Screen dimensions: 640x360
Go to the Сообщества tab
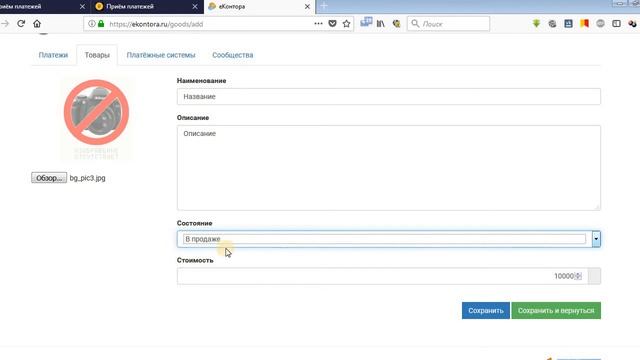[233, 55]
